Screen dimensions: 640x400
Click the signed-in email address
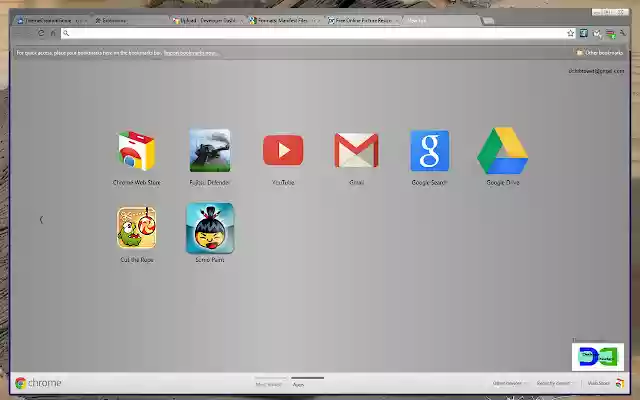point(596,71)
